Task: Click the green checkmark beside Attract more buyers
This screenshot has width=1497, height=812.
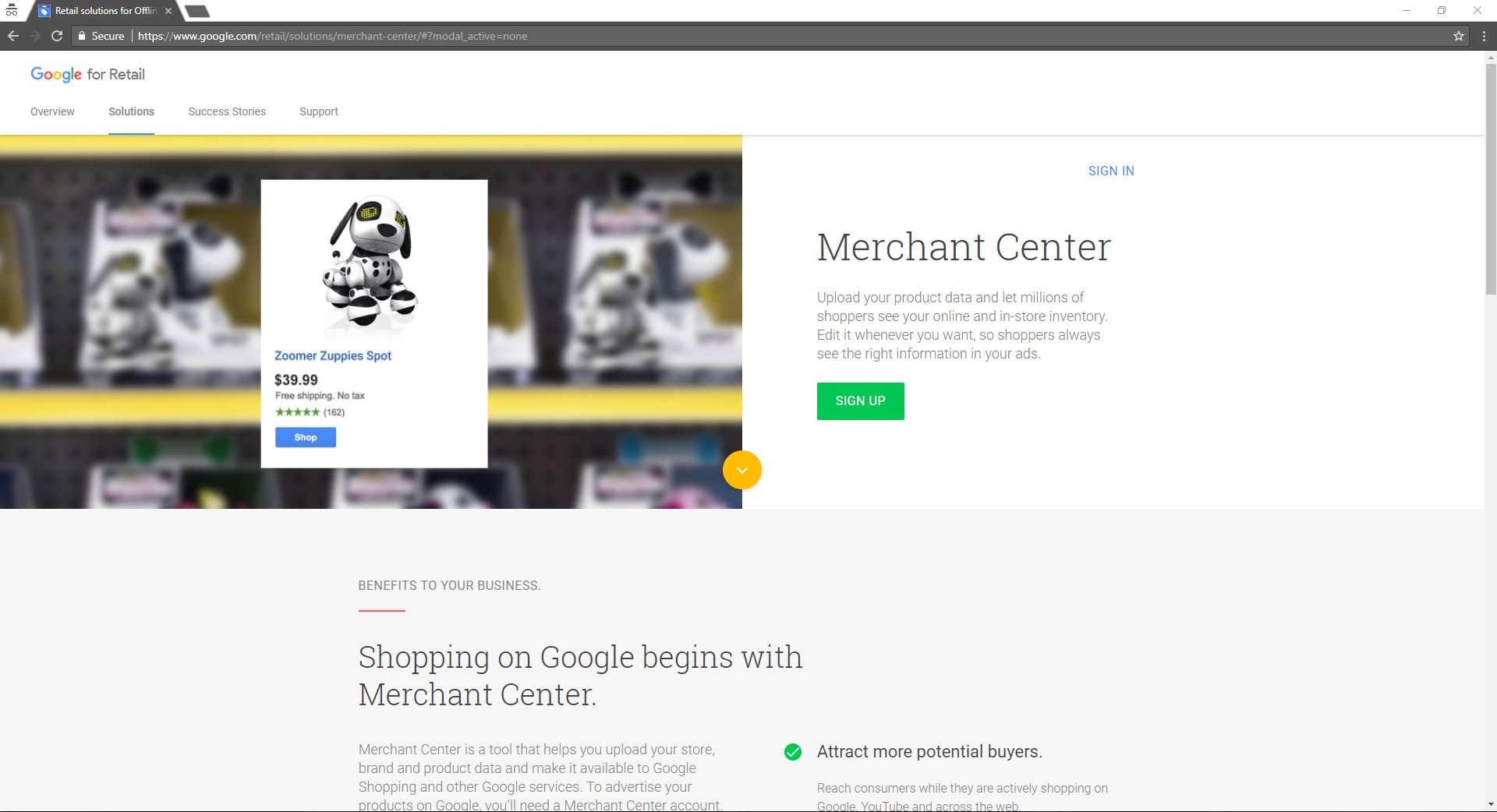Action: (x=793, y=752)
